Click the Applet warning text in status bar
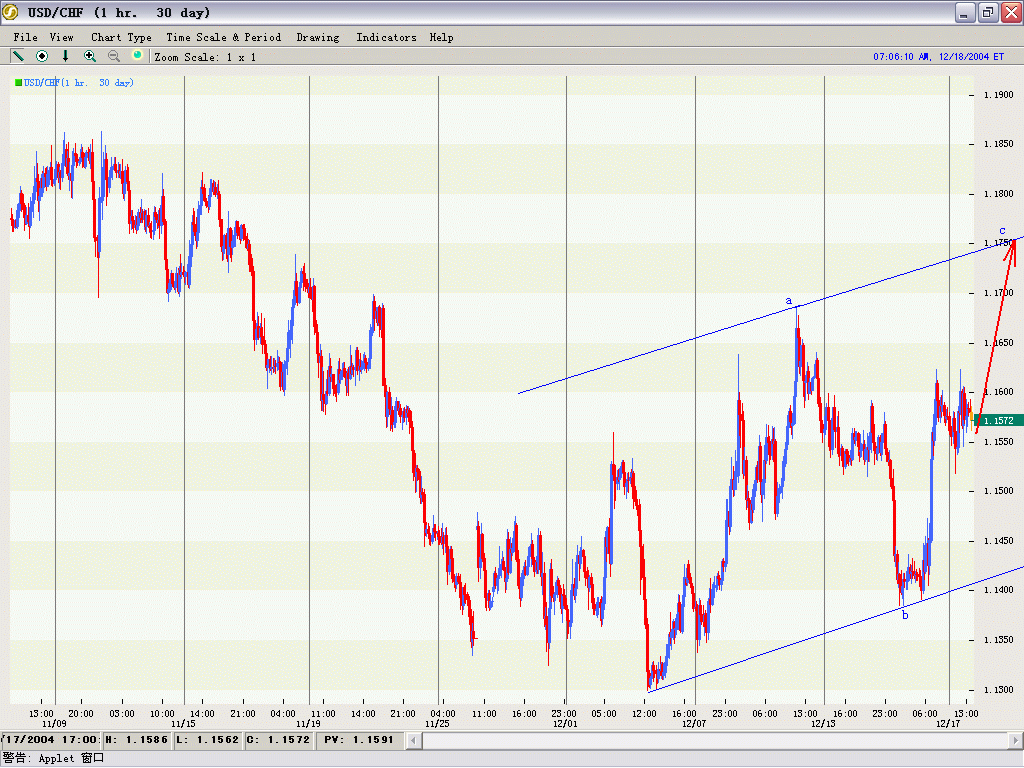The width and height of the screenshot is (1024, 768). point(53,758)
